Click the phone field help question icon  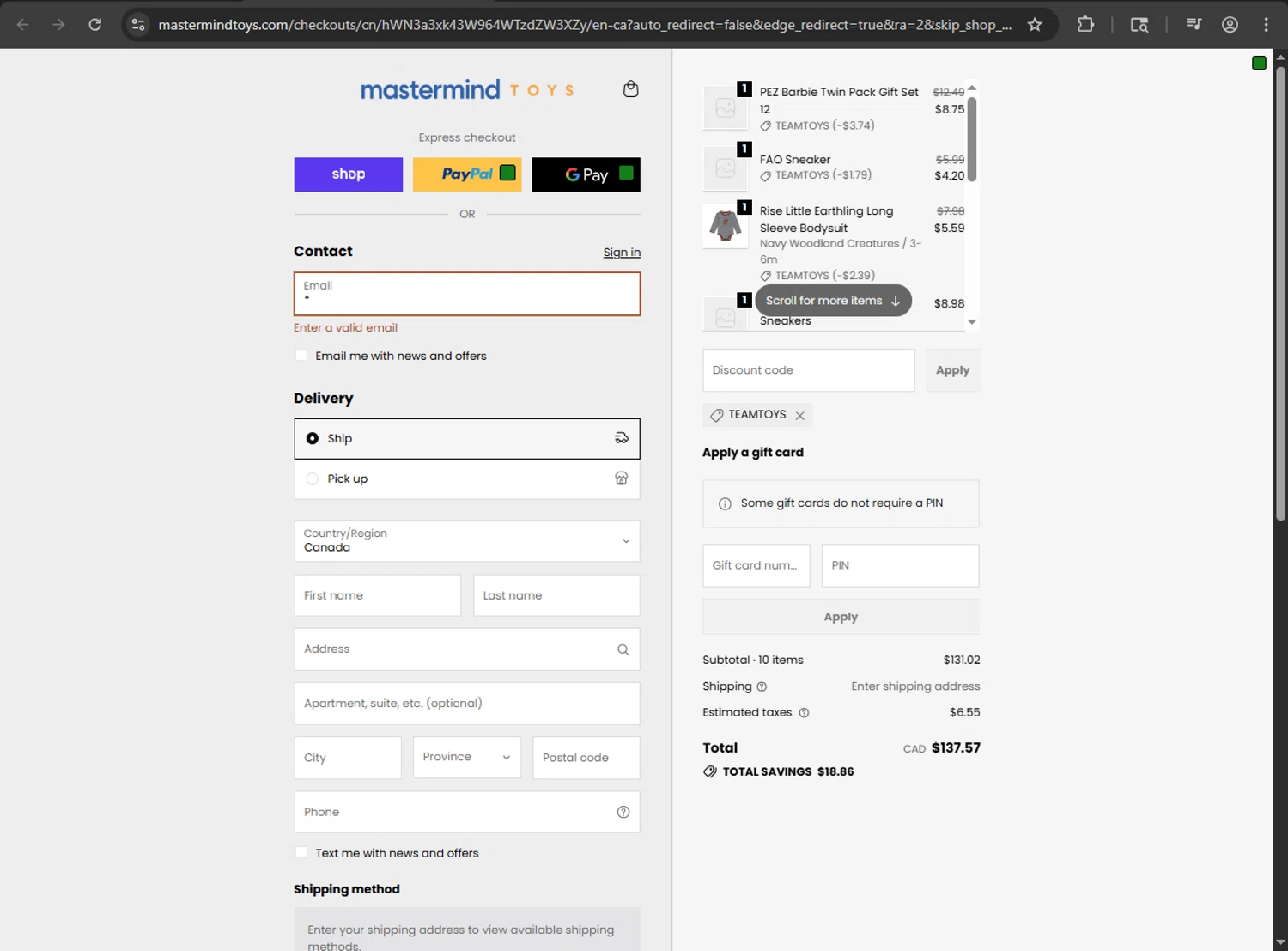click(x=623, y=812)
